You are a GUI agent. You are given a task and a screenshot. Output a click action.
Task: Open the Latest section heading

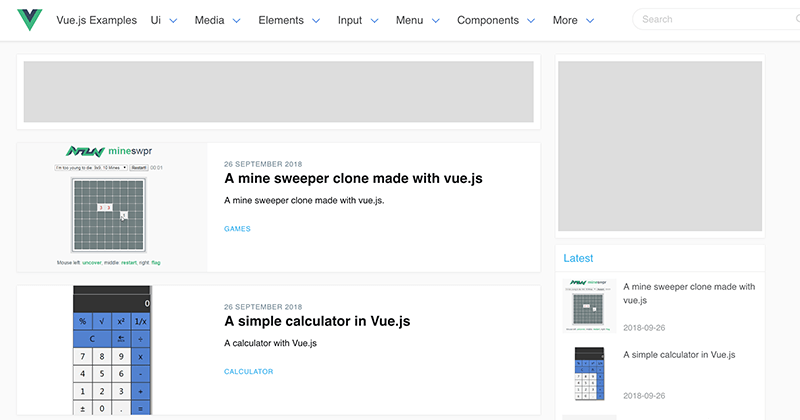(578, 258)
